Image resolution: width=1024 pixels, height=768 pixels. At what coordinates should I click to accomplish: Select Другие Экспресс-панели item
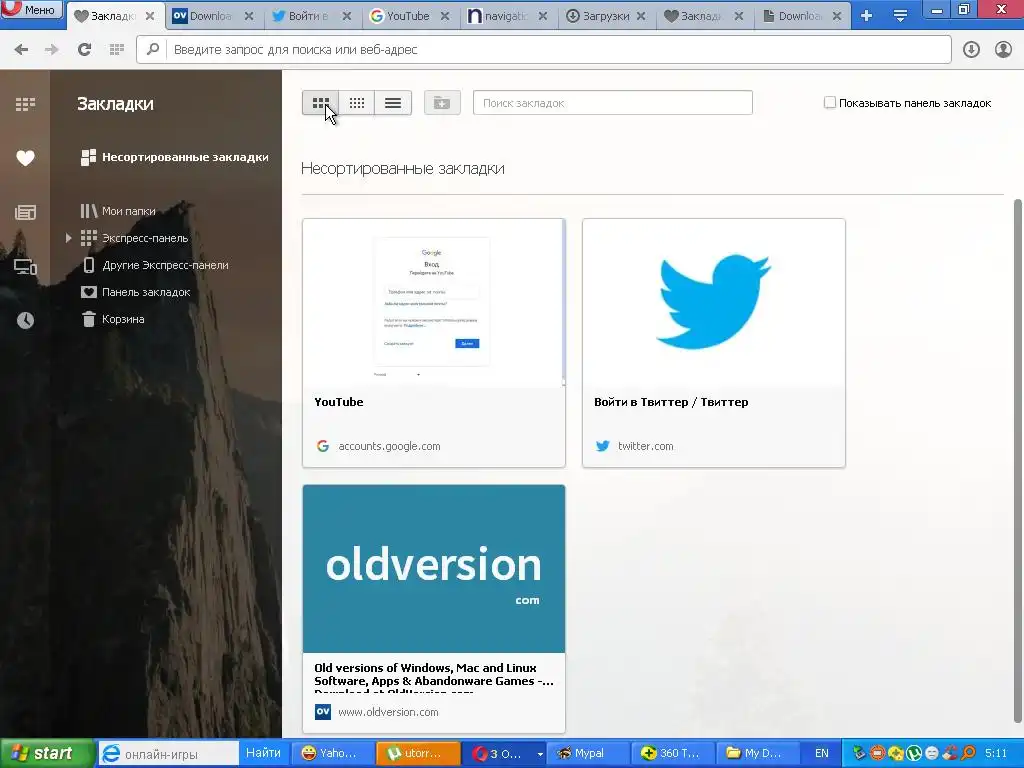click(155, 265)
